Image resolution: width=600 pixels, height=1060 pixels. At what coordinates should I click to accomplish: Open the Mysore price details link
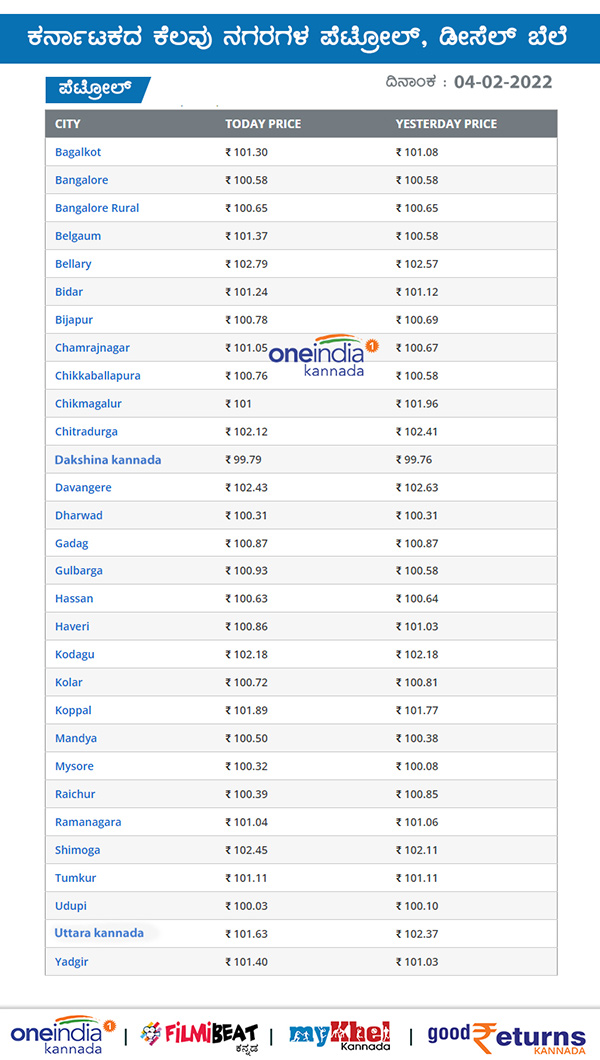pyautogui.click(x=73, y=766)
